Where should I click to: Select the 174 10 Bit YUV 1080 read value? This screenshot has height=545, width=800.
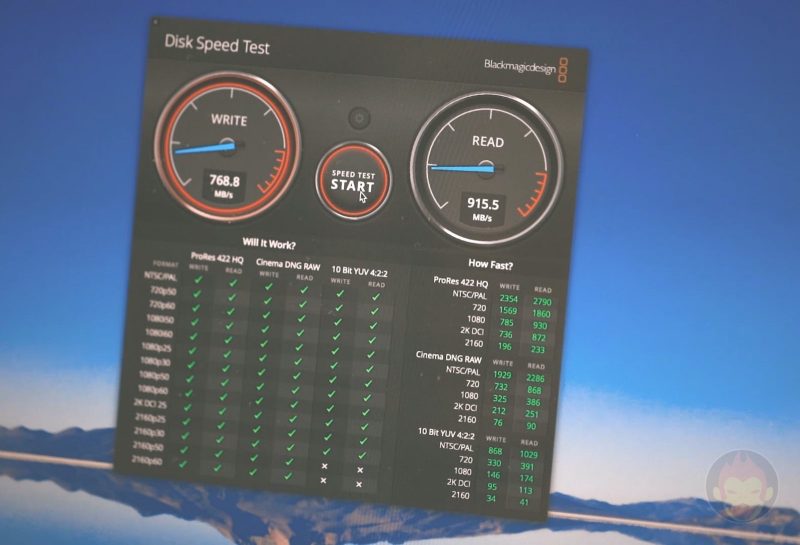[527, 478]
